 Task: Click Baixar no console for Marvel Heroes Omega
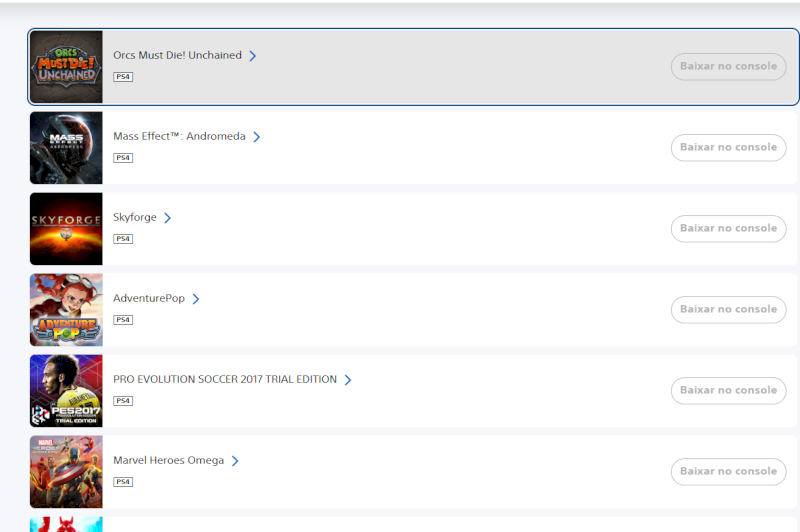729,472
